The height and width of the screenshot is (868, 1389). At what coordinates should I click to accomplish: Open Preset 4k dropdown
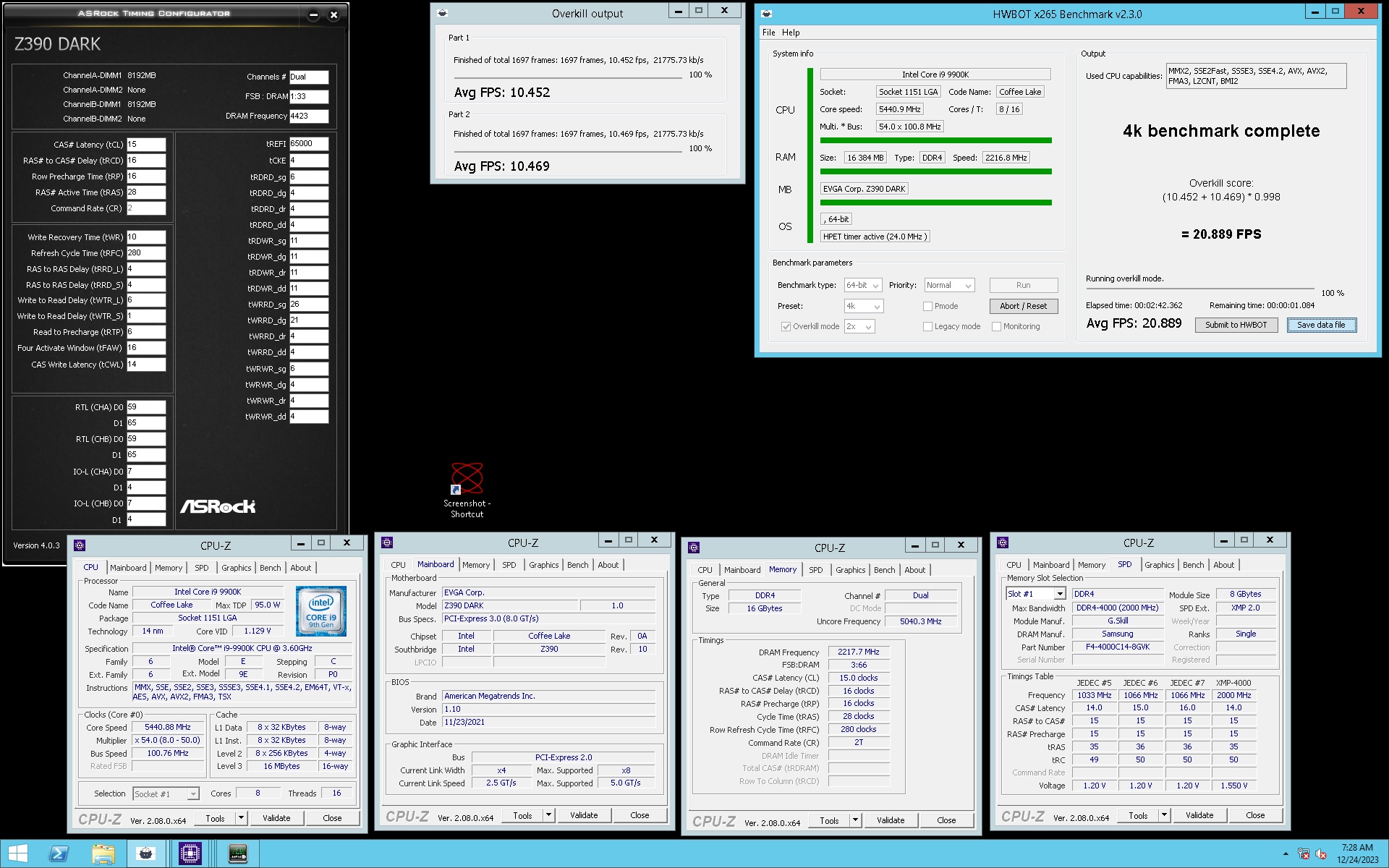(864, 306)
